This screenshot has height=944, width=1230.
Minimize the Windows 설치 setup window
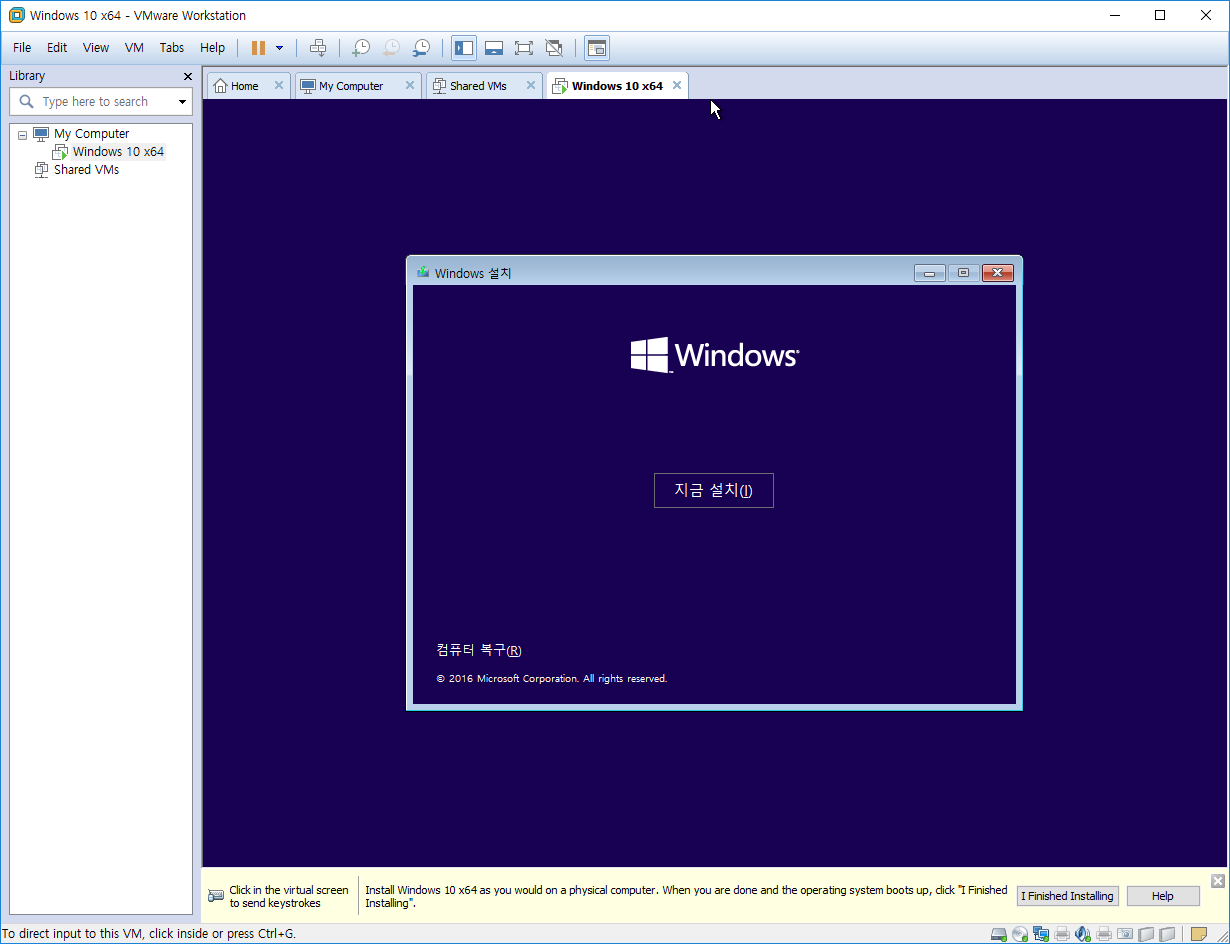(x=929, y=273)
